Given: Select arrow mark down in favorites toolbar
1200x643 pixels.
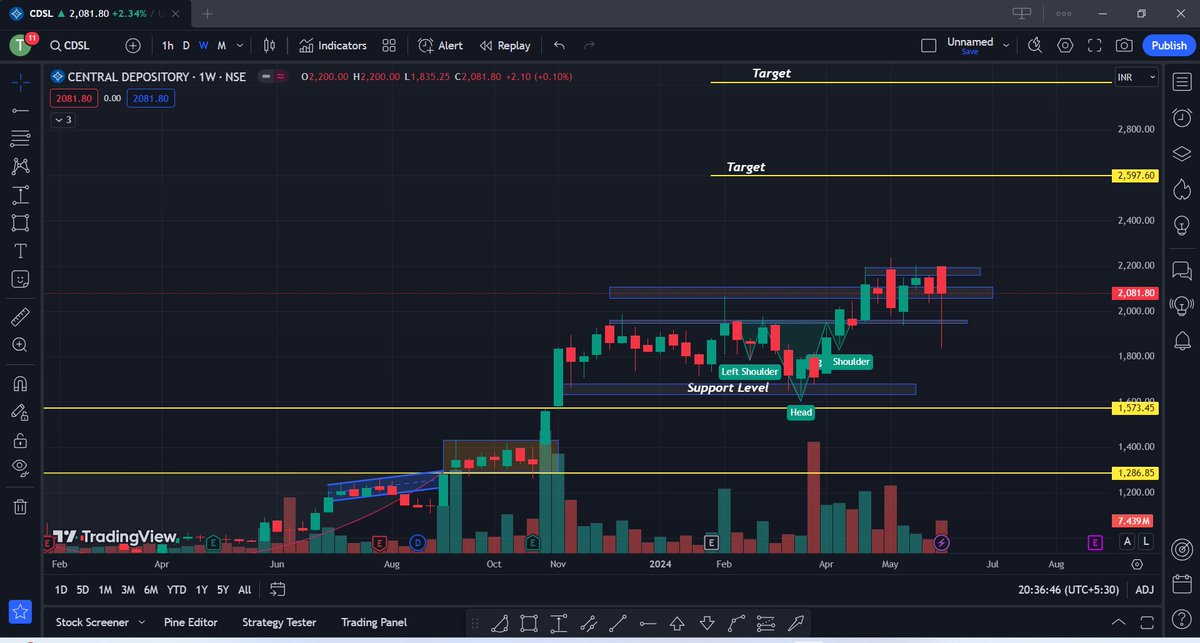Looking at the screenshot, I should tap(707, 623).
